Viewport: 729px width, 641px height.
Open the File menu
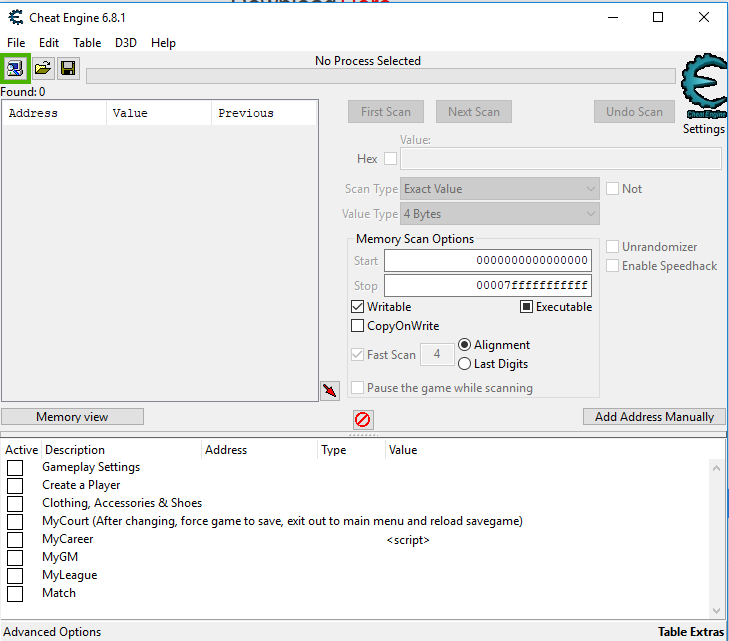(x=16, y=43)
